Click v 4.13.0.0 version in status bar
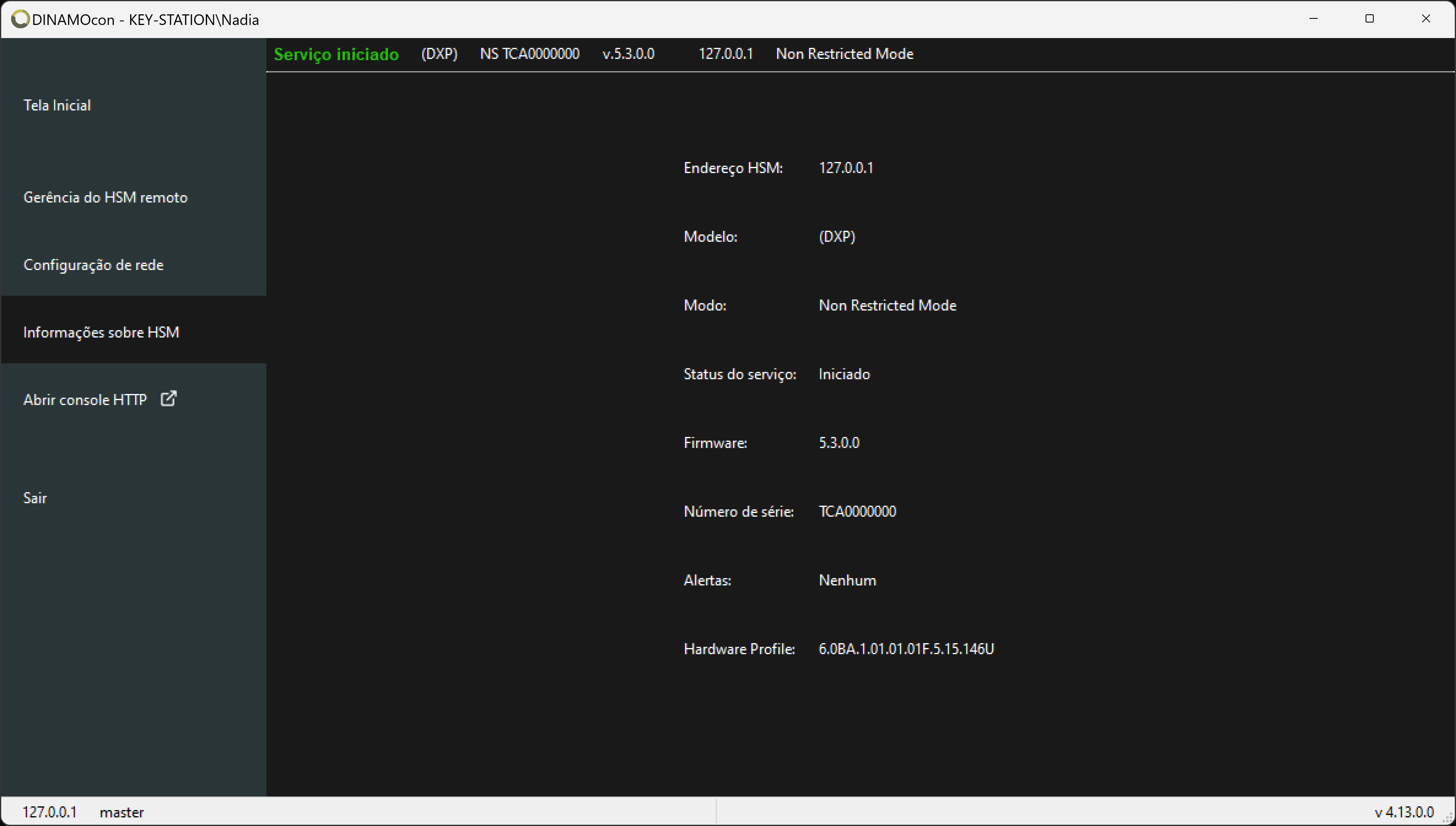This screenshot has width=1456, height=826. tap(1404, 812)
